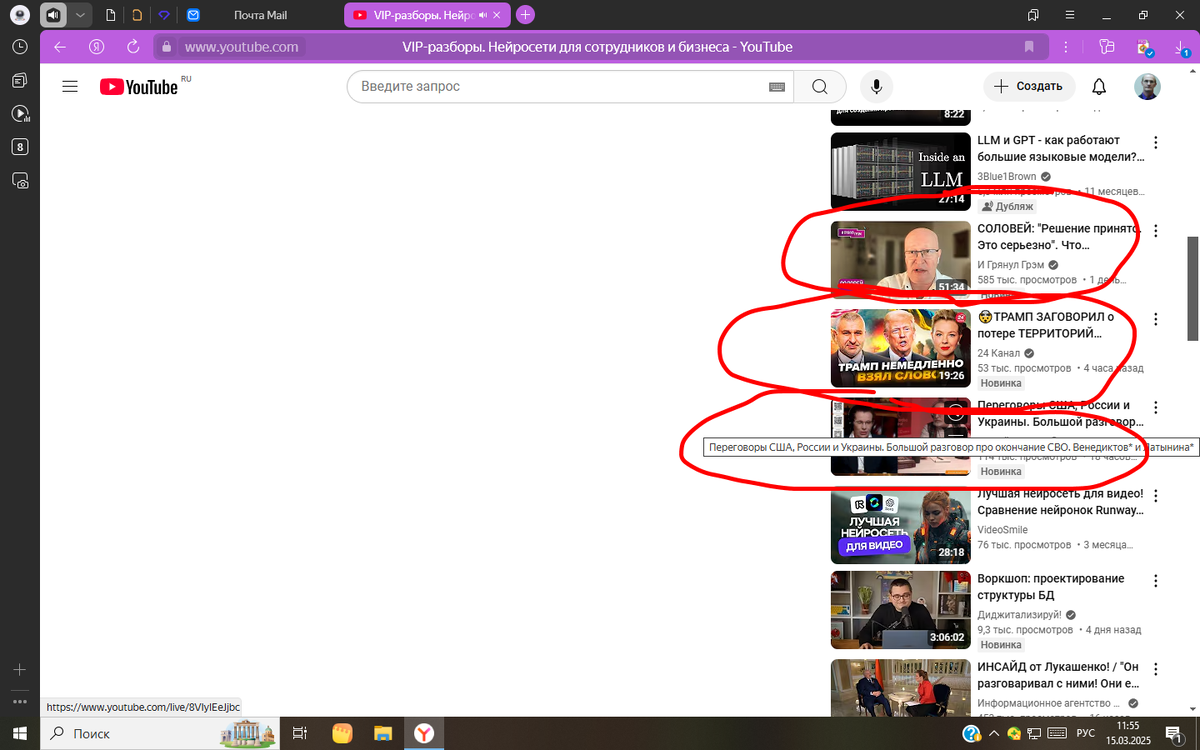
Task: Open the sidebar screenshot camera icon
Action: [20, 181]
